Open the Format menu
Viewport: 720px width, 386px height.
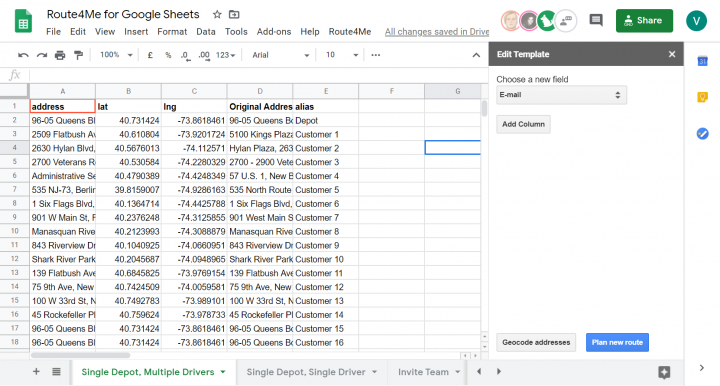click(x=172, y=32)
